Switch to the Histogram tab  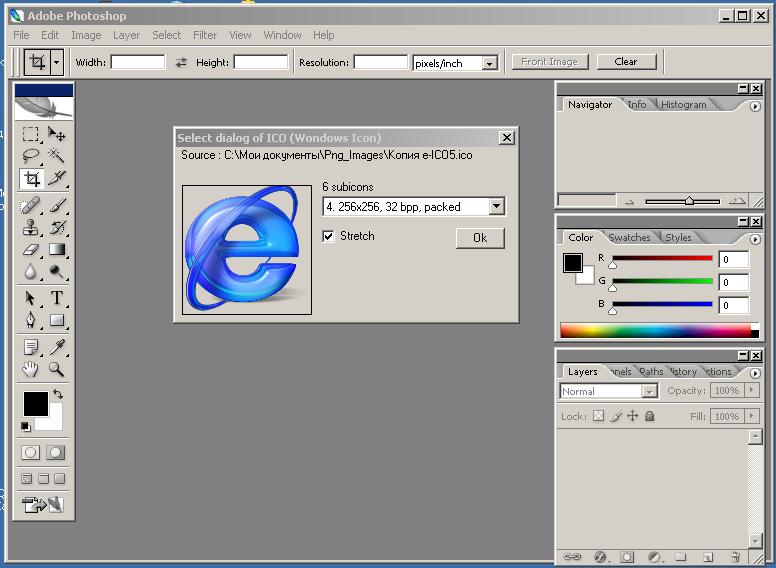[683, 104]
